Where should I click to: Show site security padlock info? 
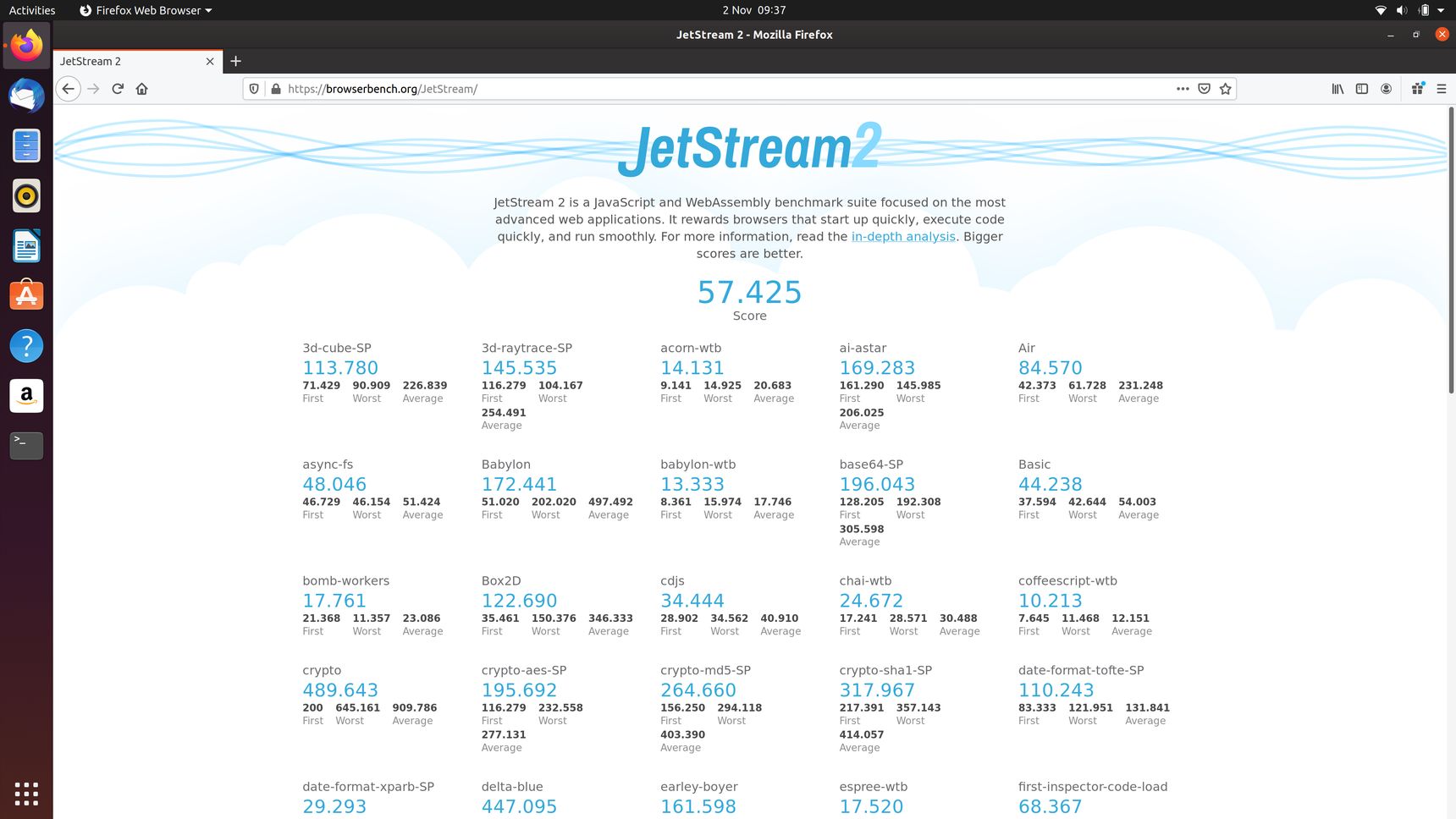(x=276, y=89)
